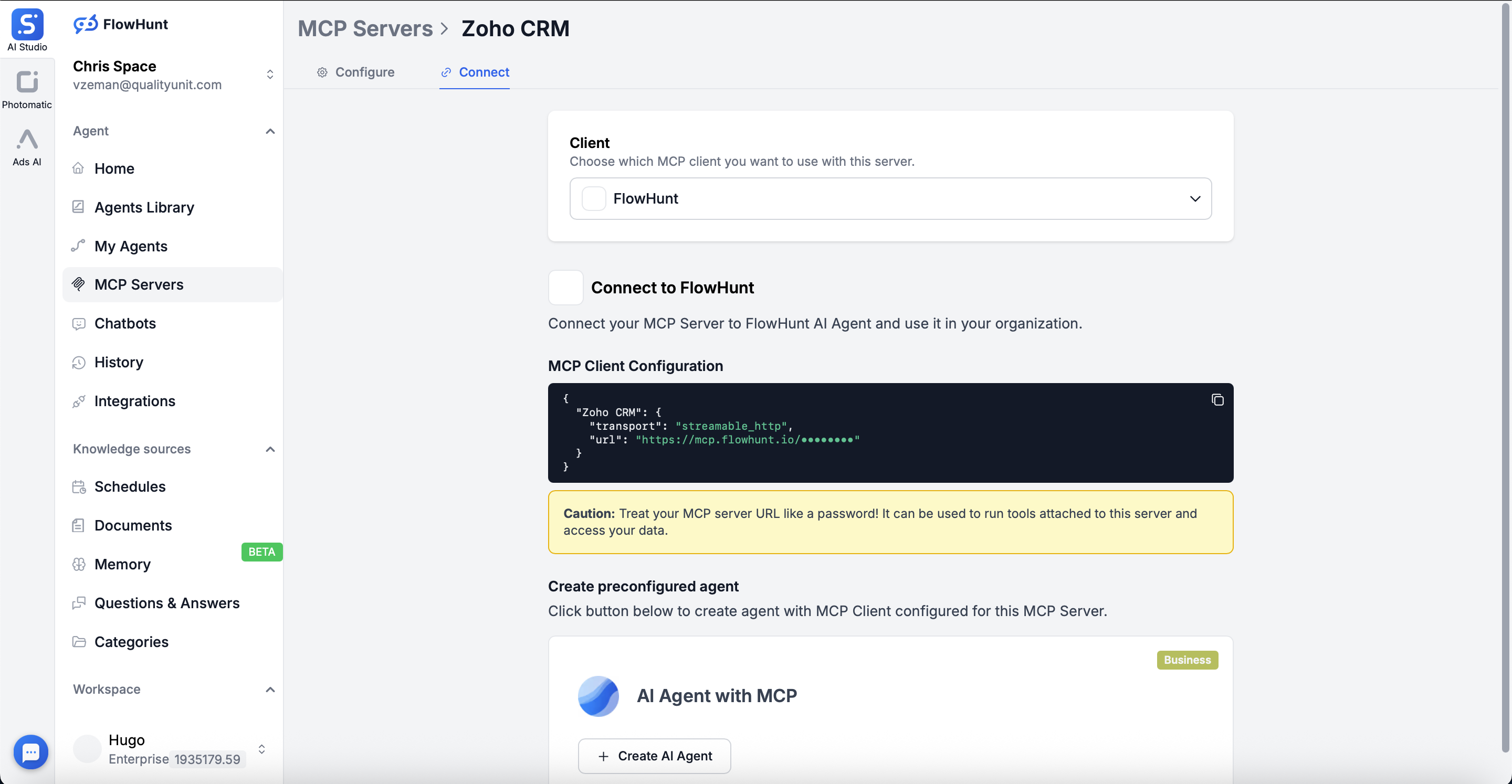The width and height of the screenshot is (1512, 784).
Task: Open Agents Library
Action: (144, 207)
